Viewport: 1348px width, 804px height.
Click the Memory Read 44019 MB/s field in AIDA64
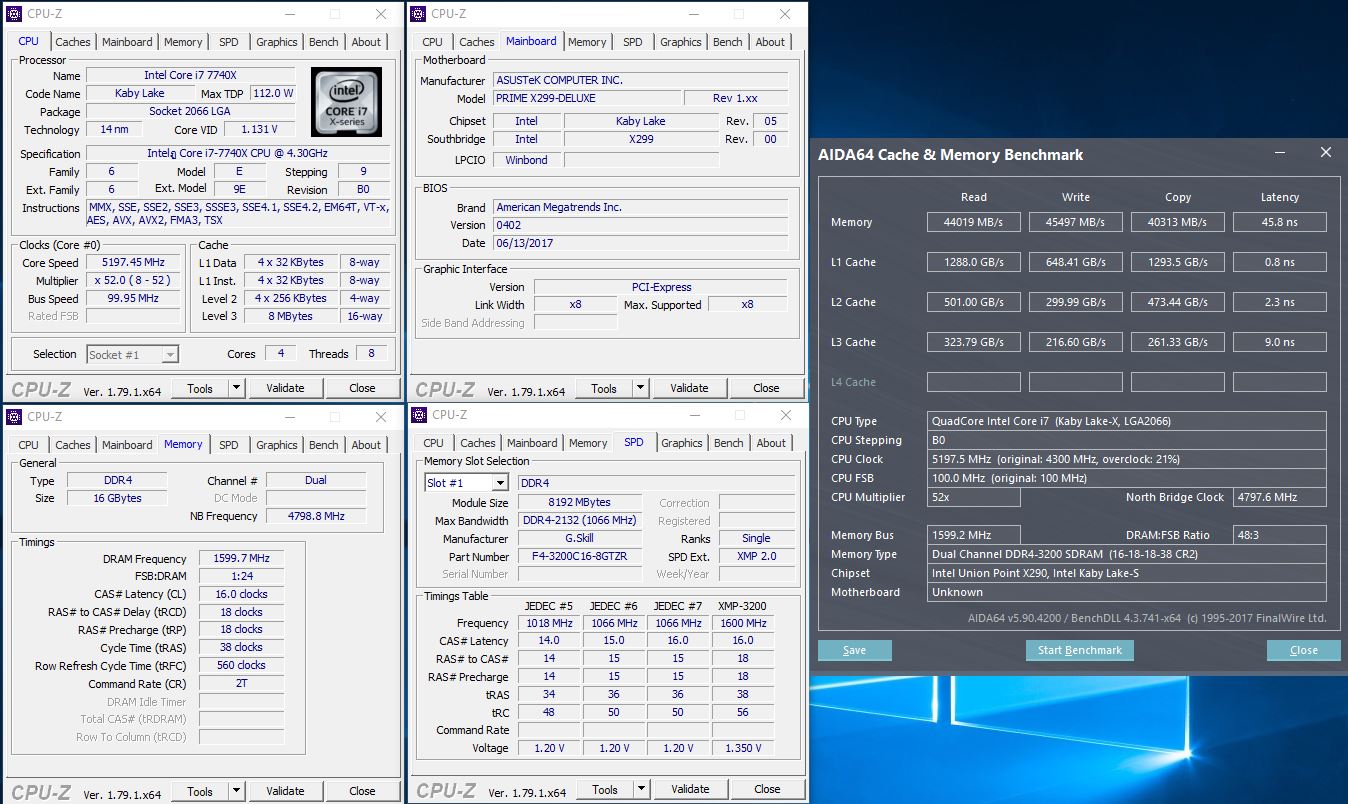pos(974,222)
